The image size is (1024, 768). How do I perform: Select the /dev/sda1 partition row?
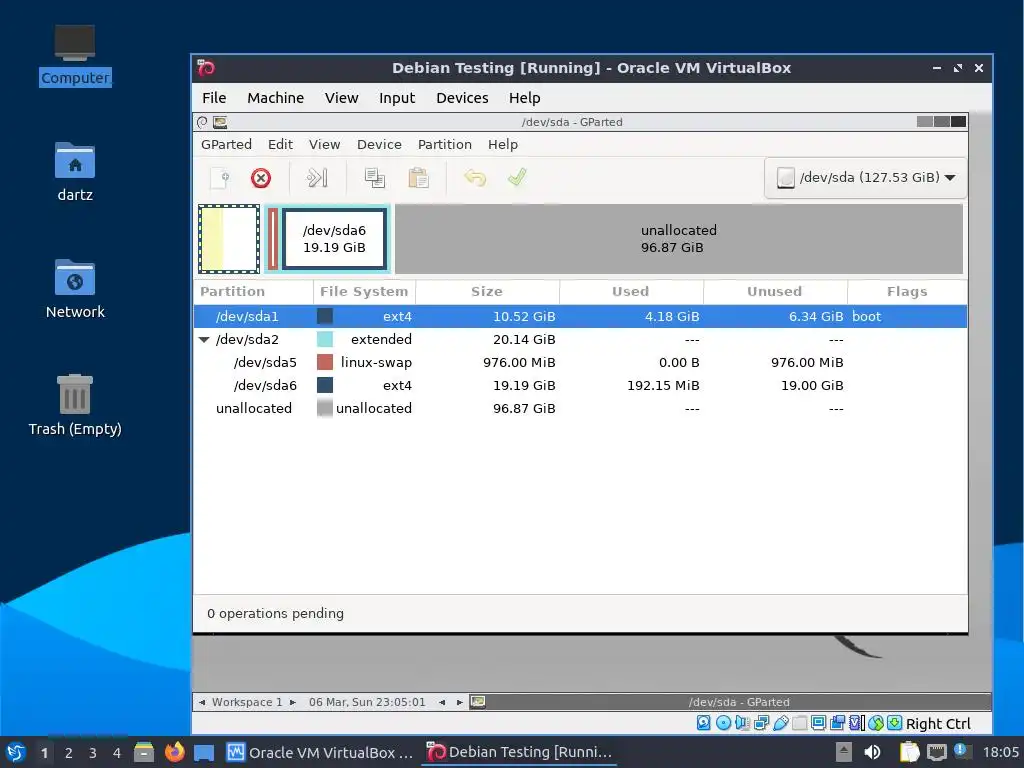[x=580, y=317]
